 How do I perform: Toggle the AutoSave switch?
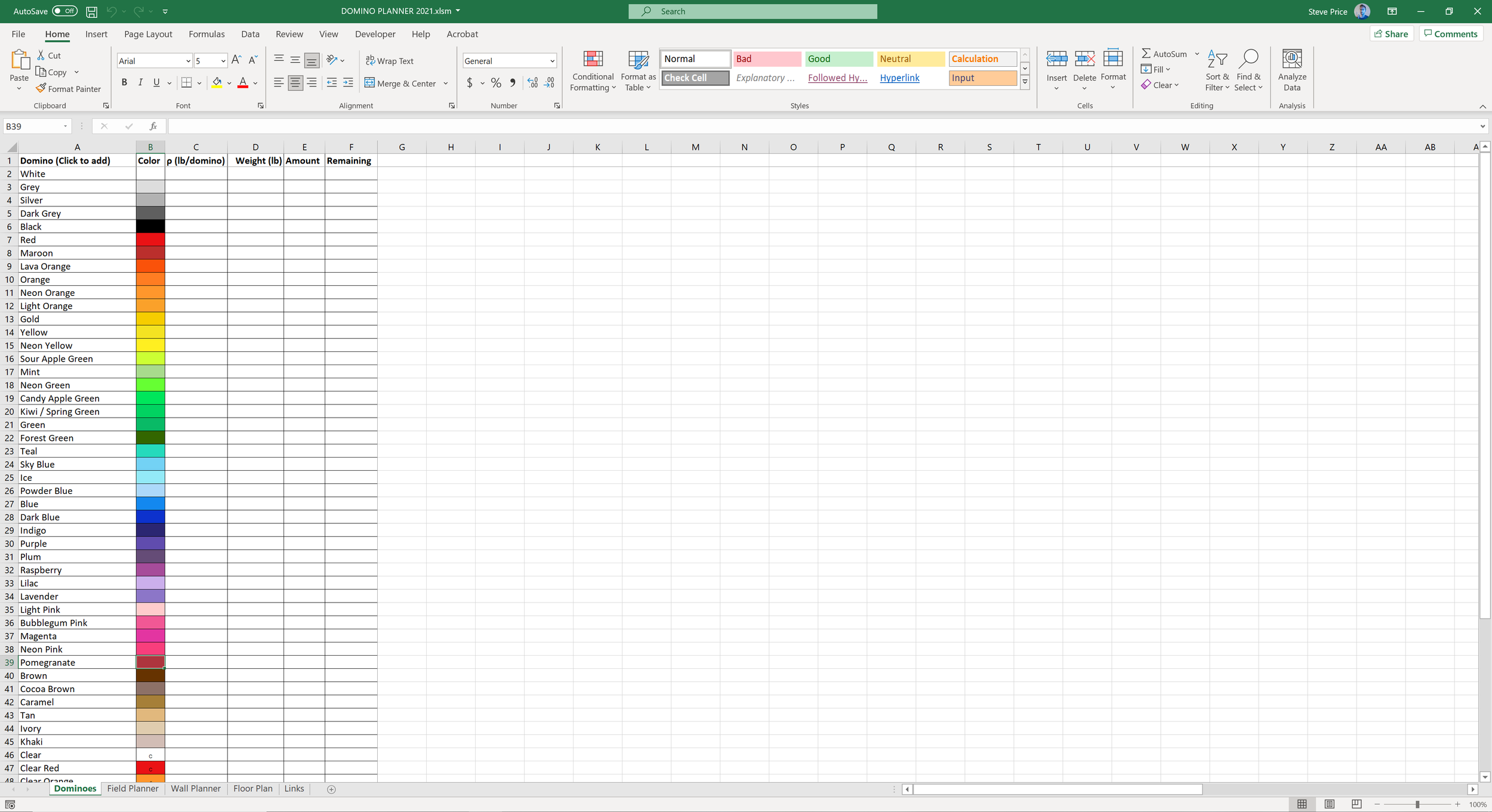(64, 11)
